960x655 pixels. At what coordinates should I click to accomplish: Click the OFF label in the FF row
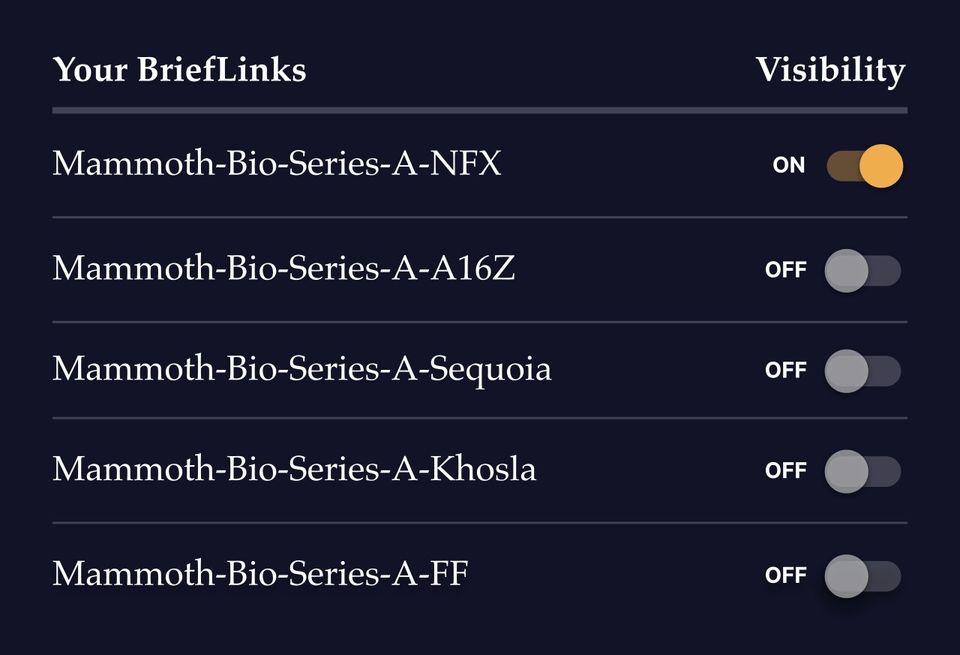click(786, 576)
